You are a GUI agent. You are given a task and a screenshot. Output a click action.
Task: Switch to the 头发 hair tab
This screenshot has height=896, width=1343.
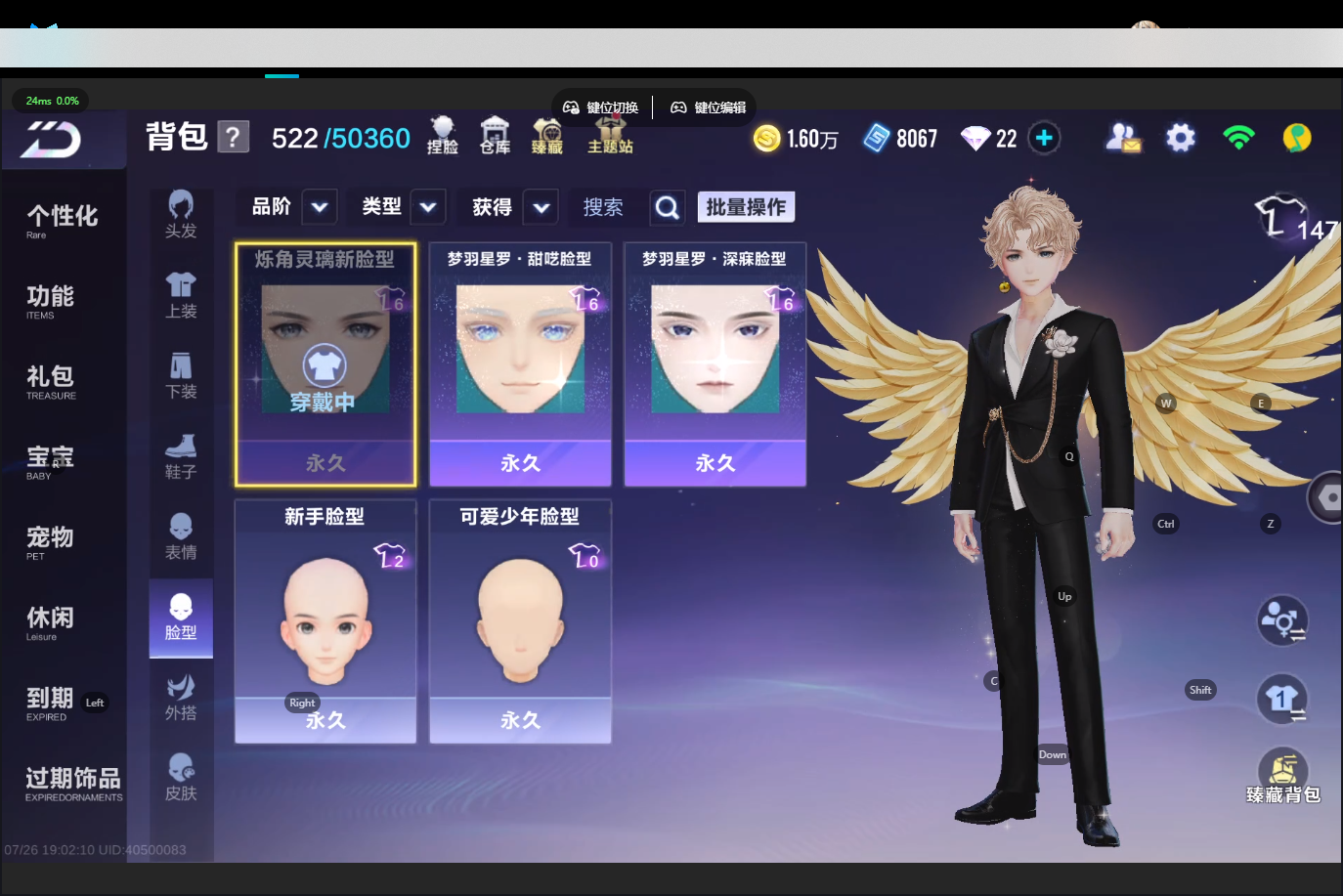point(181,215)
